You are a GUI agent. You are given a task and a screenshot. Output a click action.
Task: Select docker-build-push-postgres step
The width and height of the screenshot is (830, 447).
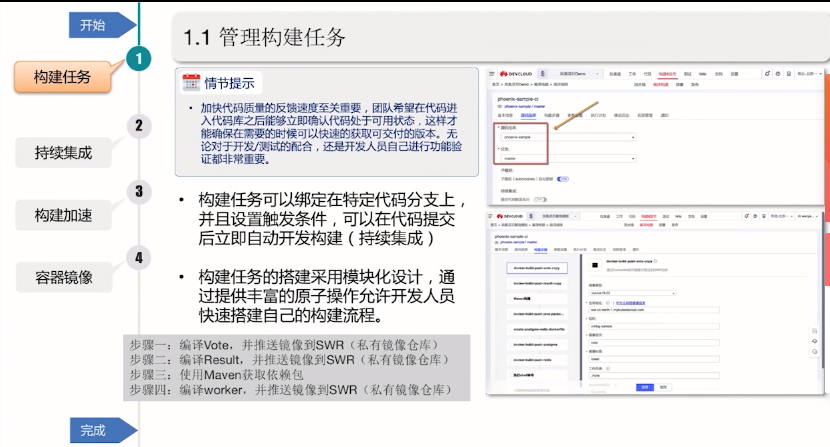(537, 345)
